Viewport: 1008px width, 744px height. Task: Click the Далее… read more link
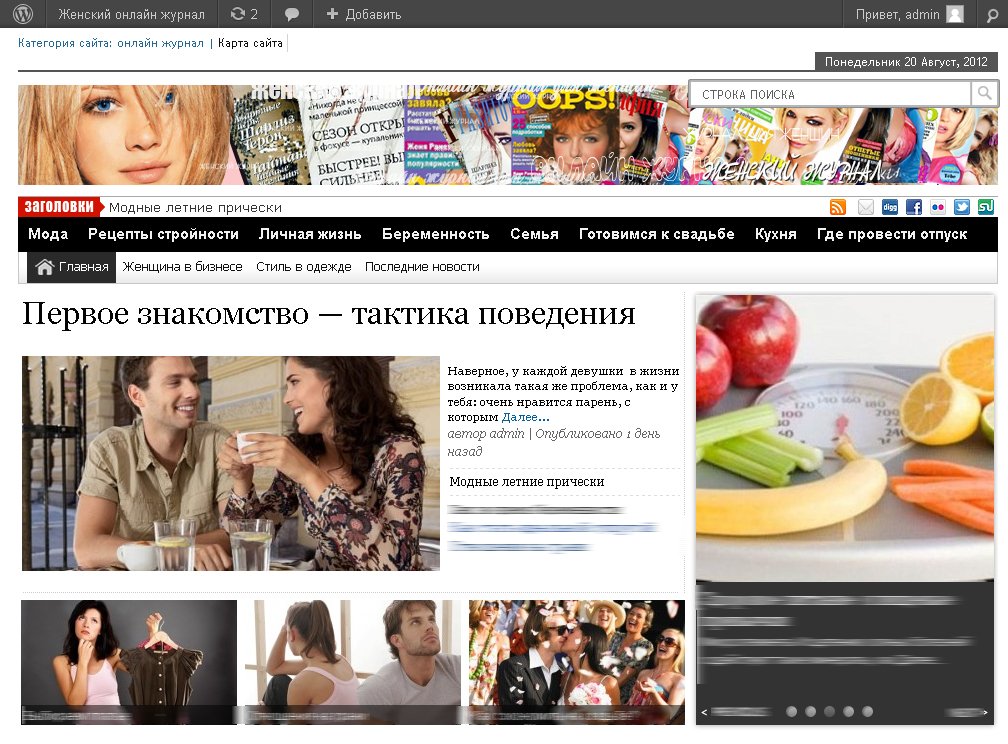pos(525,417)
